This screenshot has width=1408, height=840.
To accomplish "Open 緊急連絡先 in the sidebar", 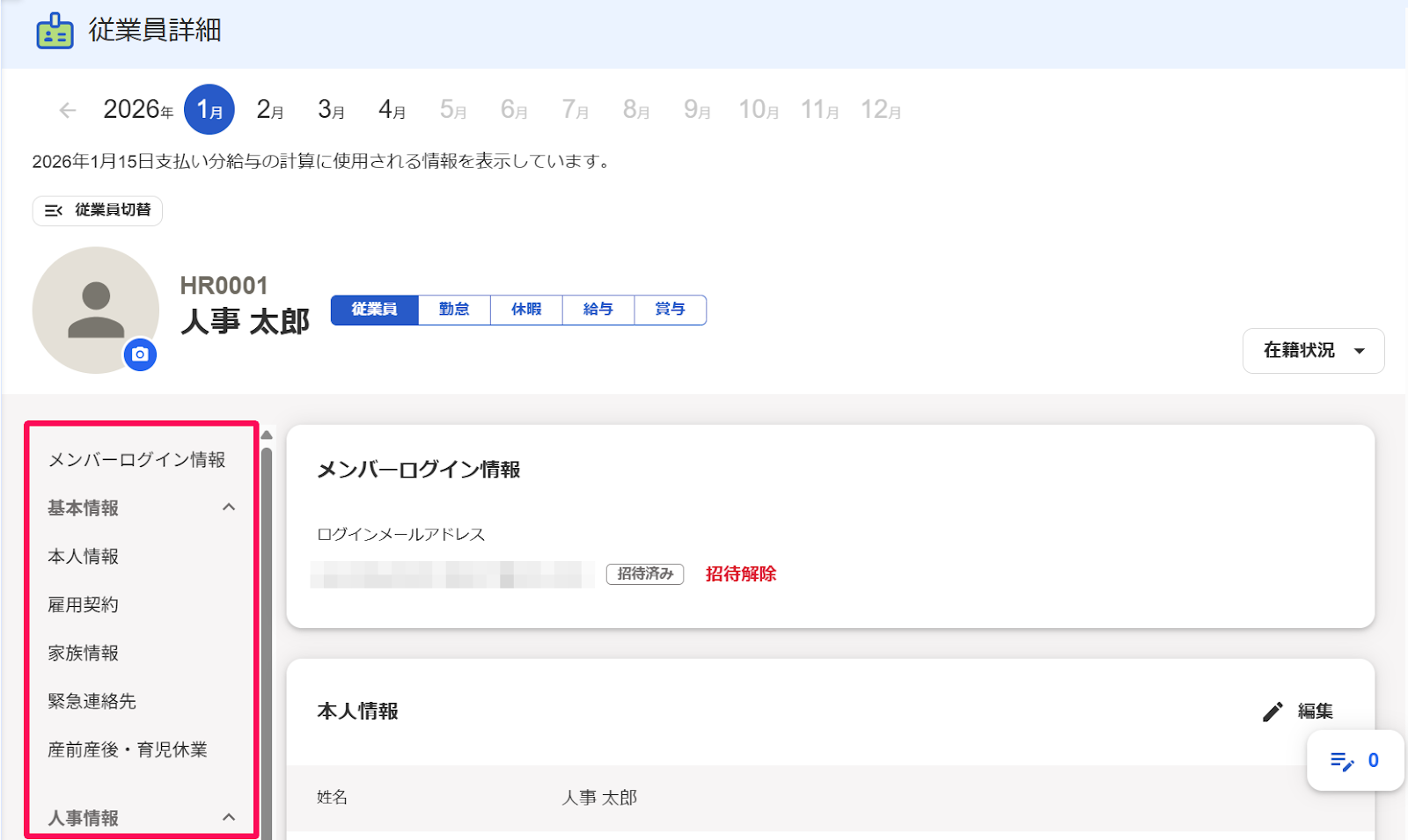I will click(92, 702).
